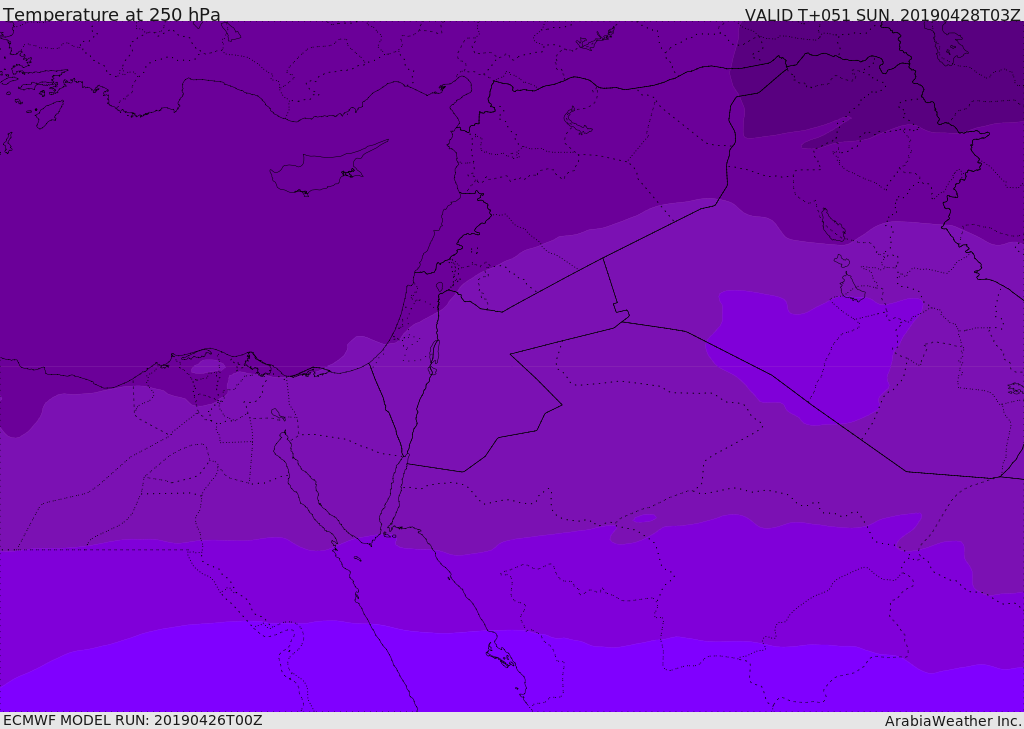Click the 'ArabiaWeather Inc.' credit text
The width and height of the screenshot is (1024, 729).
(953, 721)
